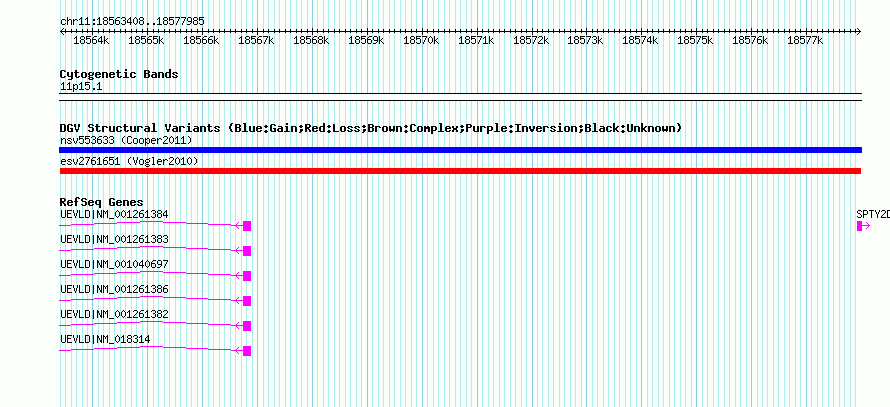Click the 18565k ruler tick label
The height and width of the screenshot is (407, 890).
[146, 40]
